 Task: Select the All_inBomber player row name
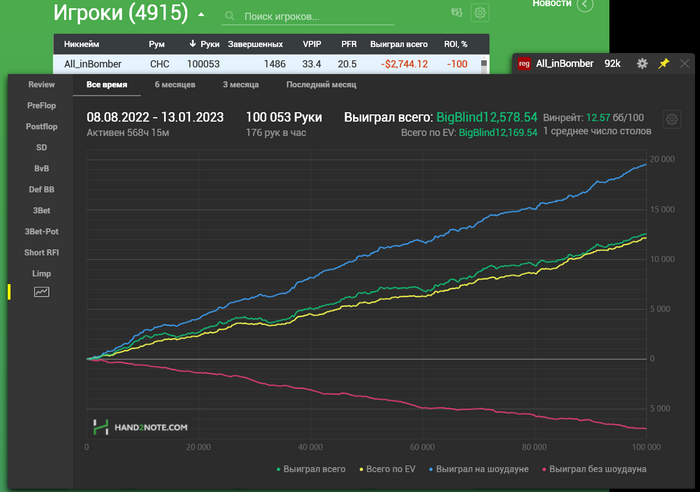pyautogui.click(x=92, y=64)
